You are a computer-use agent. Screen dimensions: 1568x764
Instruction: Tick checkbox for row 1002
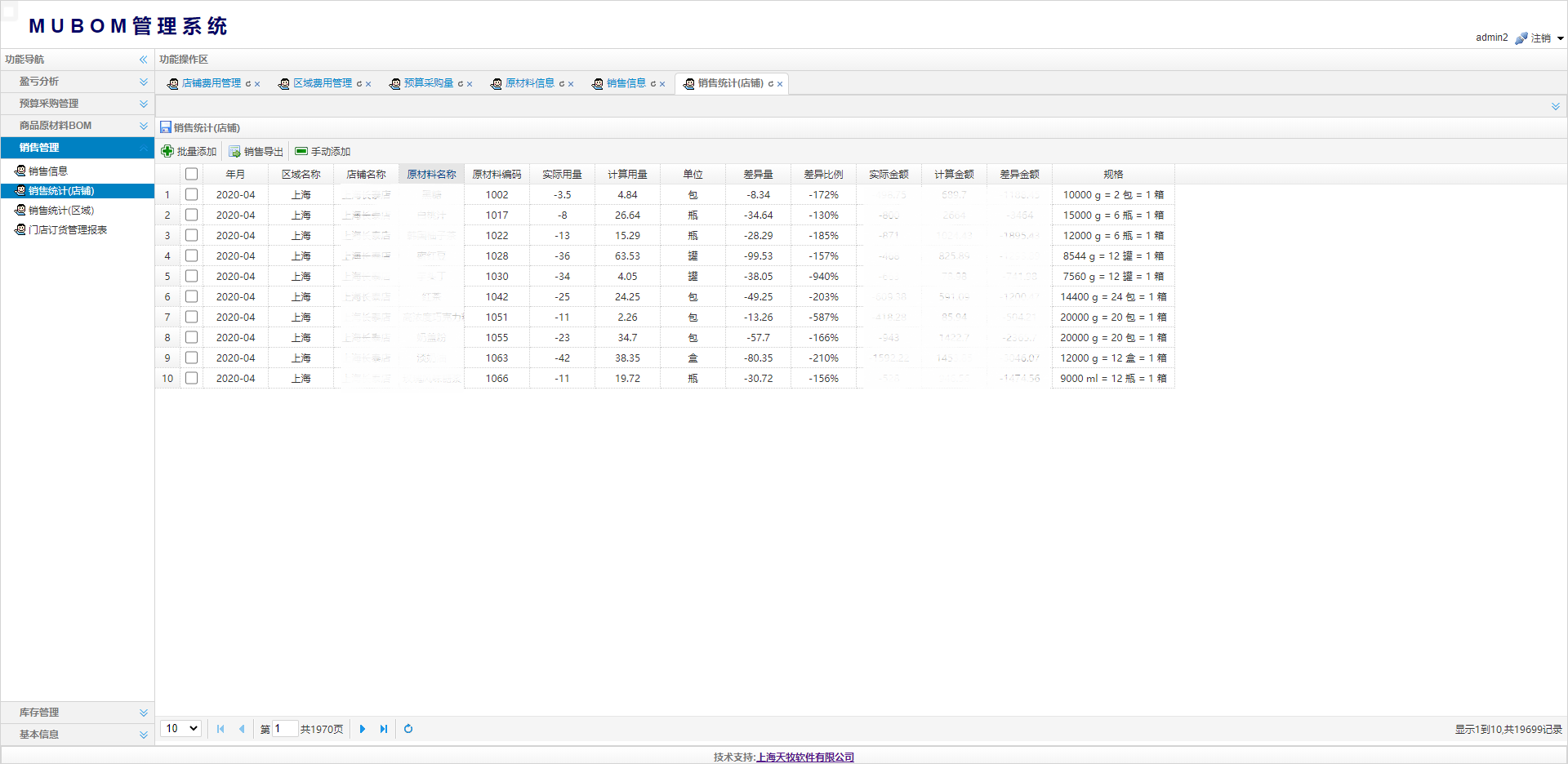tap(191, 194)
